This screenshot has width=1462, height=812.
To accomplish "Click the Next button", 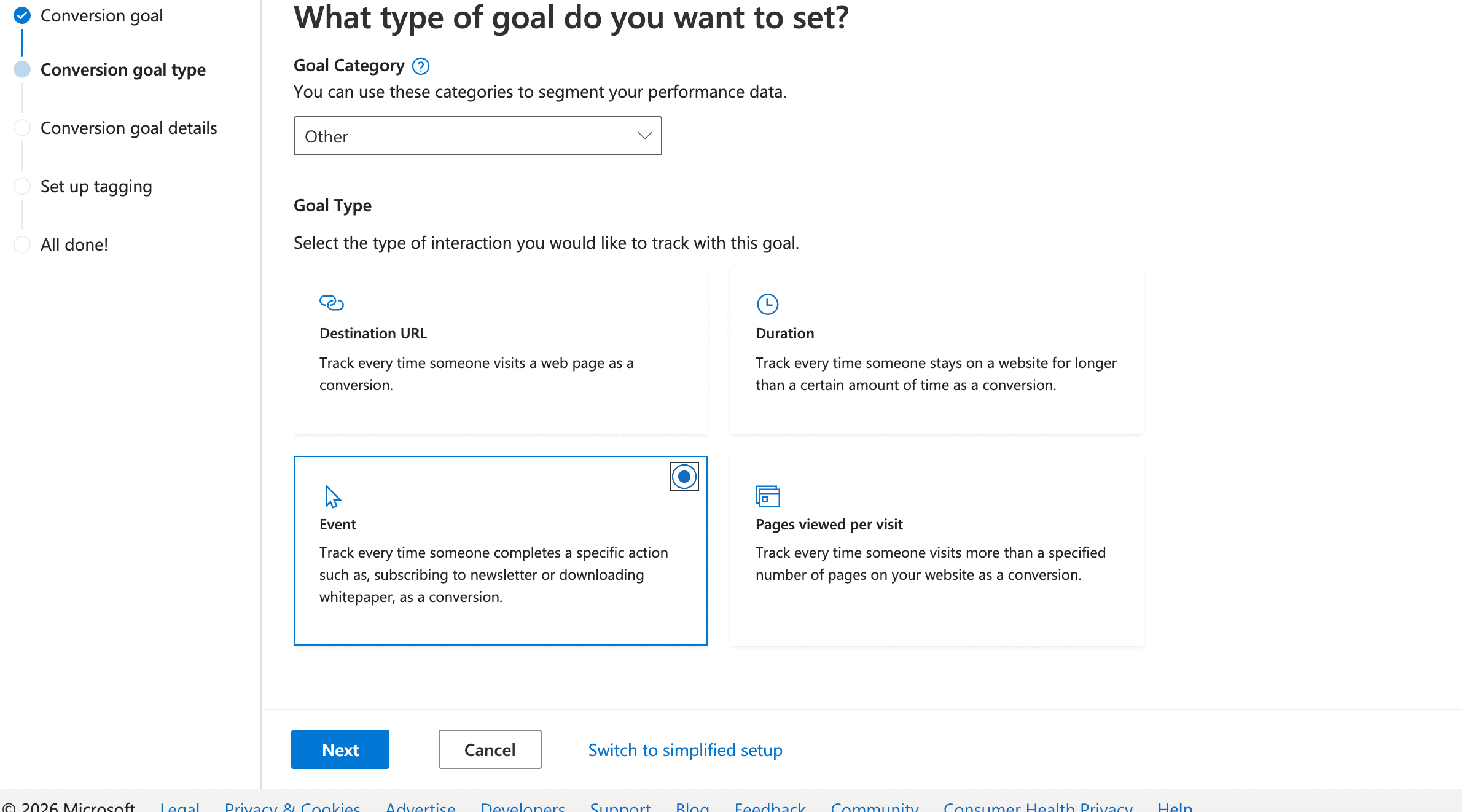I will click(340, 749).
